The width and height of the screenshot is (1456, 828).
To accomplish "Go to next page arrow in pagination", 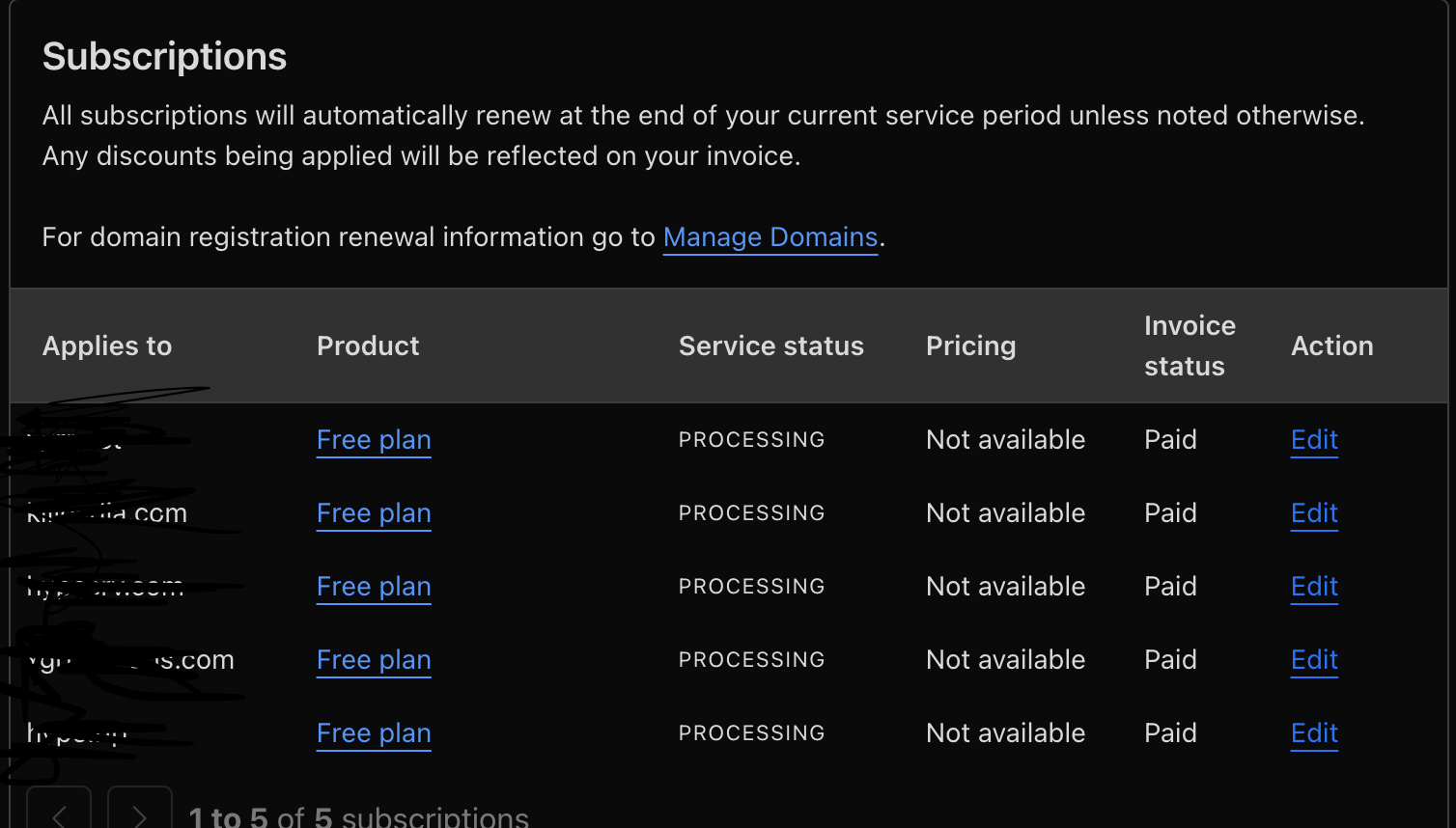I will [140, 814].
